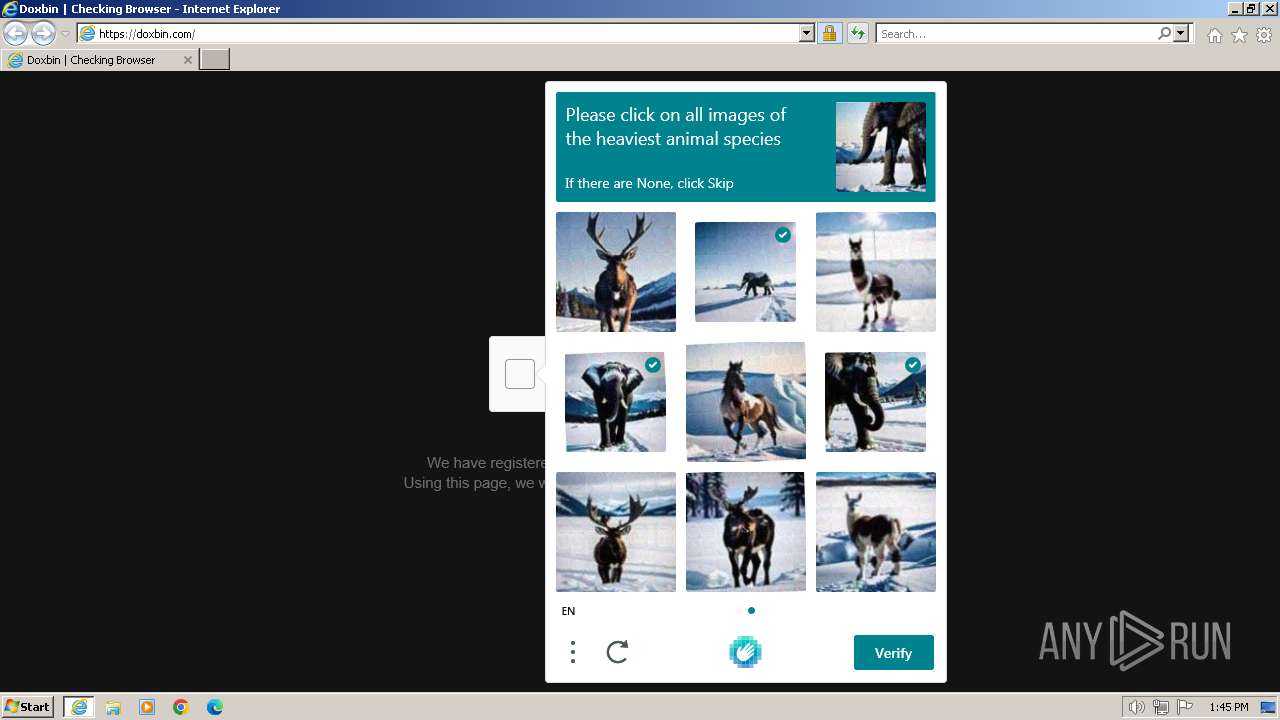
Task: Open the recent pages dropdown arrow
Action: click(66, 34)
